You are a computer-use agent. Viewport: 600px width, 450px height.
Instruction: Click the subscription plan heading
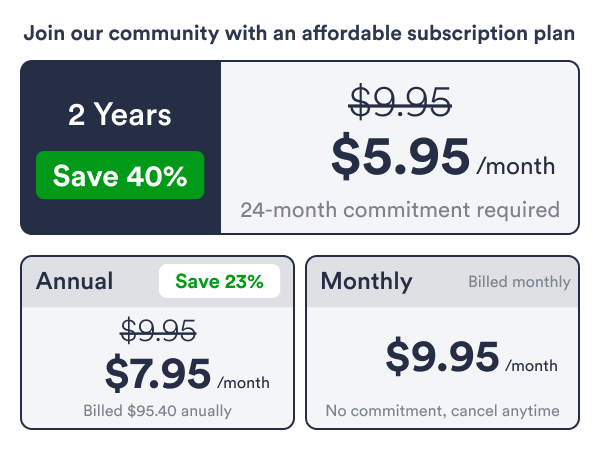coord(299,33)
